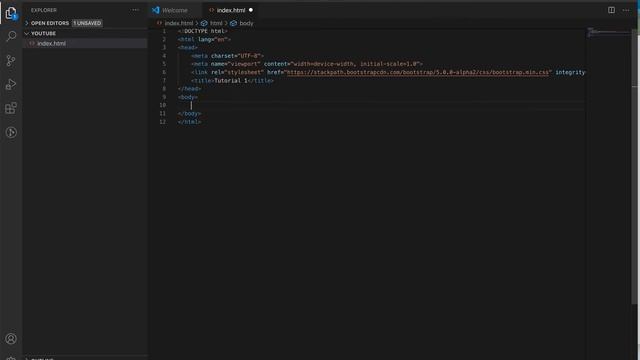Click the EXPLORER panel title
The width and height of the screenshot is (640, 360).
click(44, 10)
